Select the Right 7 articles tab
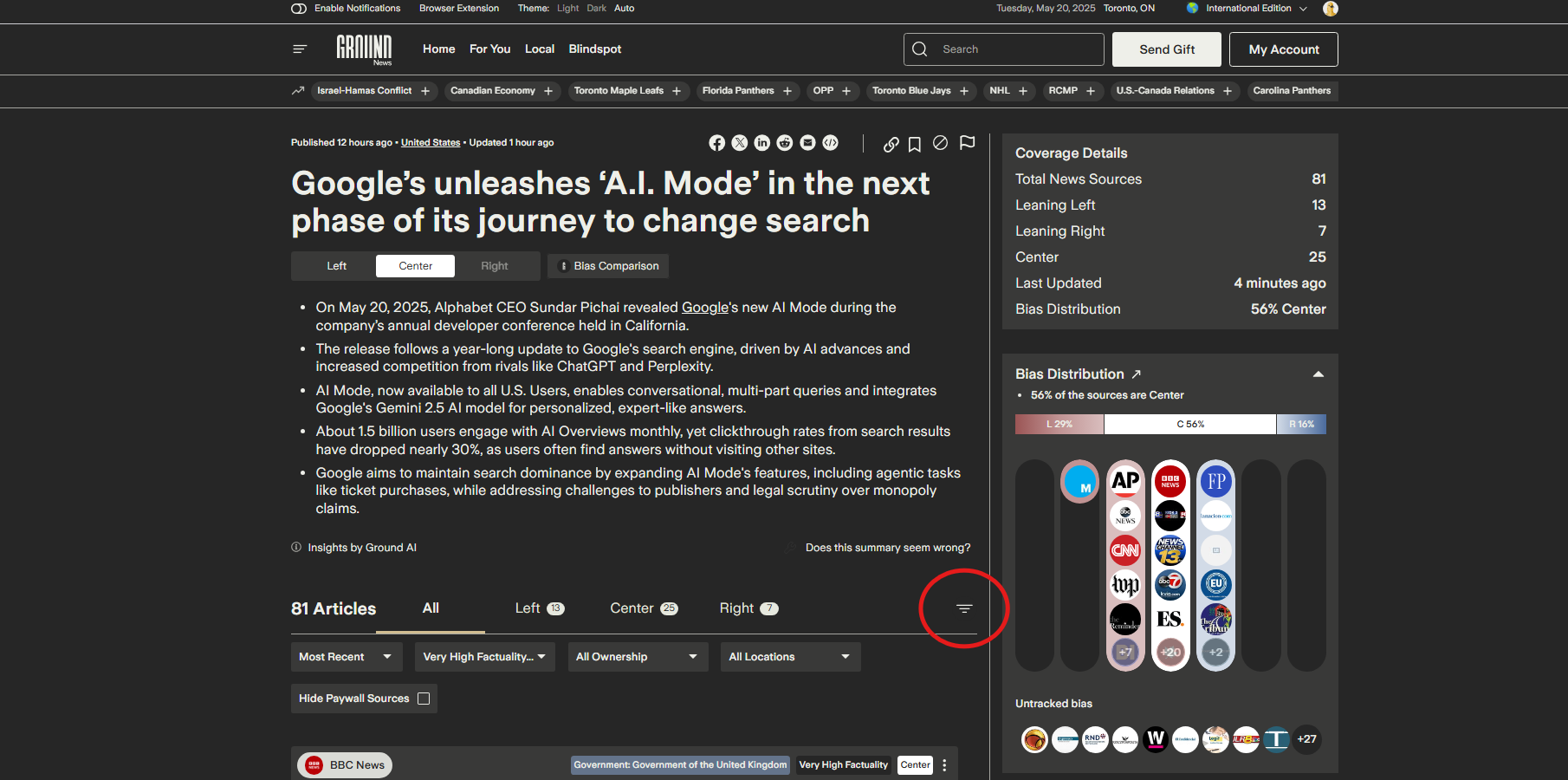Screen dimensions: 1568x780 (x=748, y=608)
